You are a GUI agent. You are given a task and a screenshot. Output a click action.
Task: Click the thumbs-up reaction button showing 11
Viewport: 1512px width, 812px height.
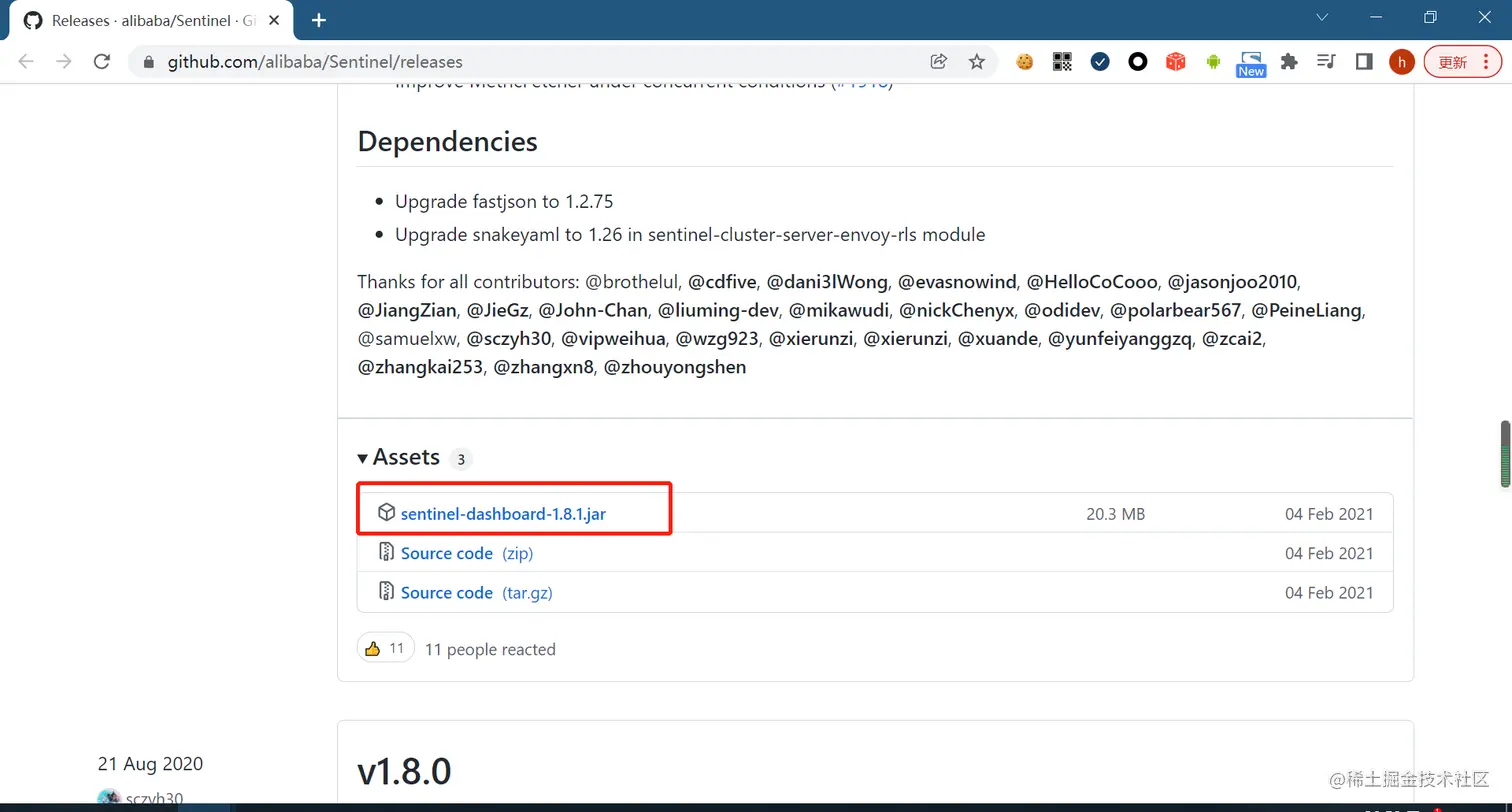(x=385, y=648)
